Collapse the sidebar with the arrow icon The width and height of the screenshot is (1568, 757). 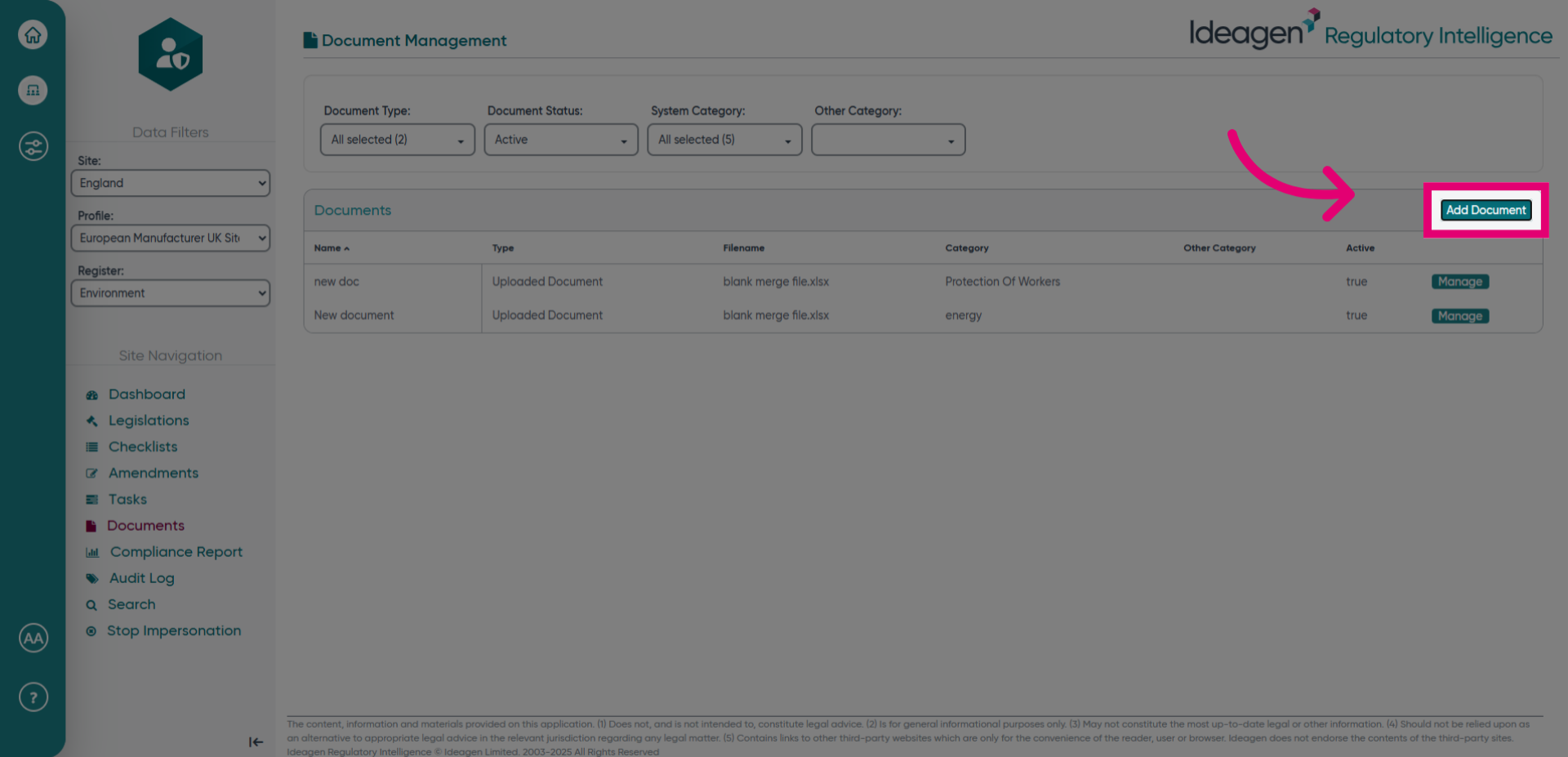coord(256,741)
